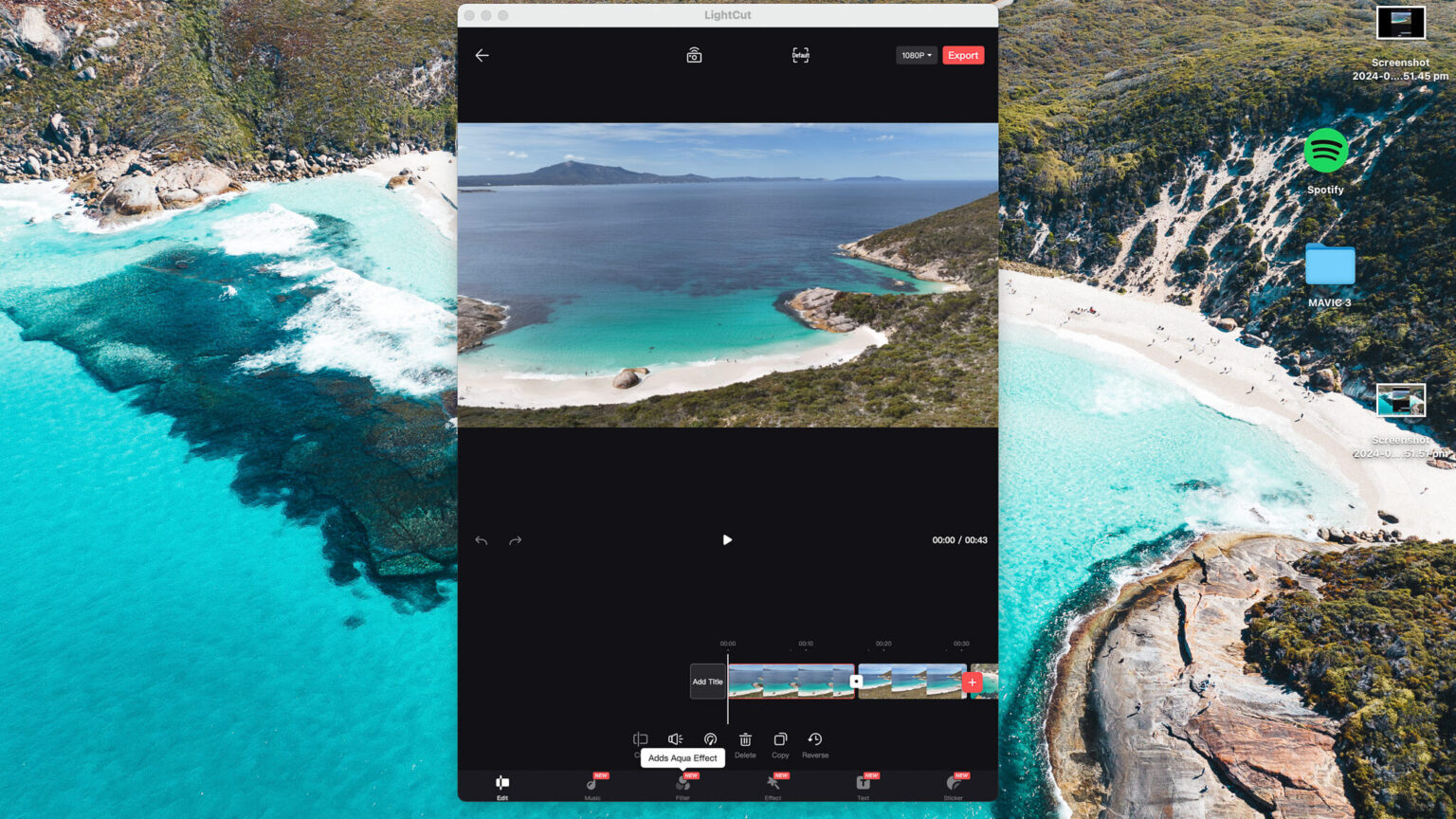Click the snapshot camera icon
The width and height of the screenshot is (1456, 819).
(x=693, y=55)
